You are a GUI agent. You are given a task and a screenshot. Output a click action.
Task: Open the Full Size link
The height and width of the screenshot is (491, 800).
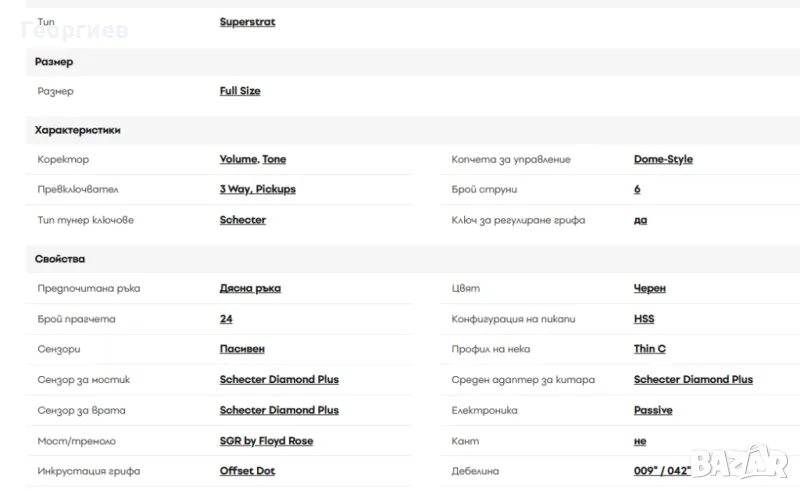240,91
